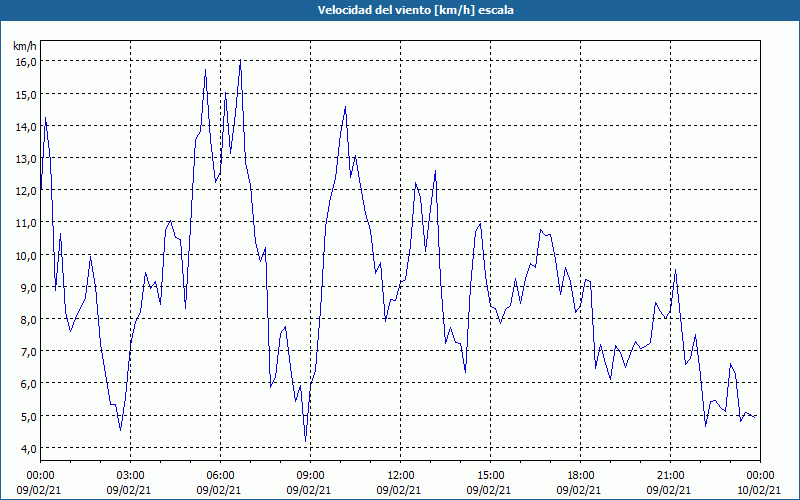Screen dimensions: 800x500
Task: Click the 8,0 value on the vertical axis
Action: tap(28, 320)
